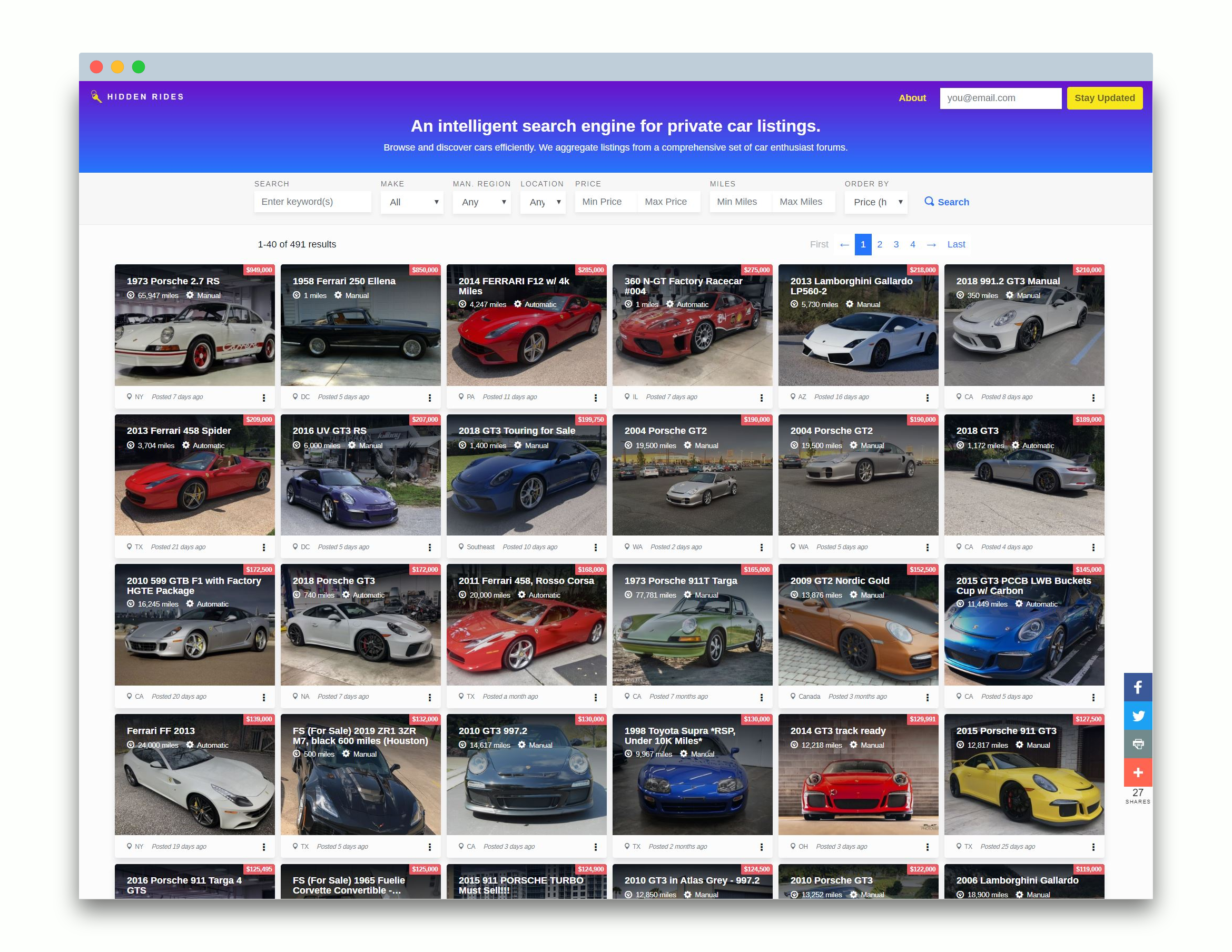Click the $949,000 price tag

coord(259,270)
